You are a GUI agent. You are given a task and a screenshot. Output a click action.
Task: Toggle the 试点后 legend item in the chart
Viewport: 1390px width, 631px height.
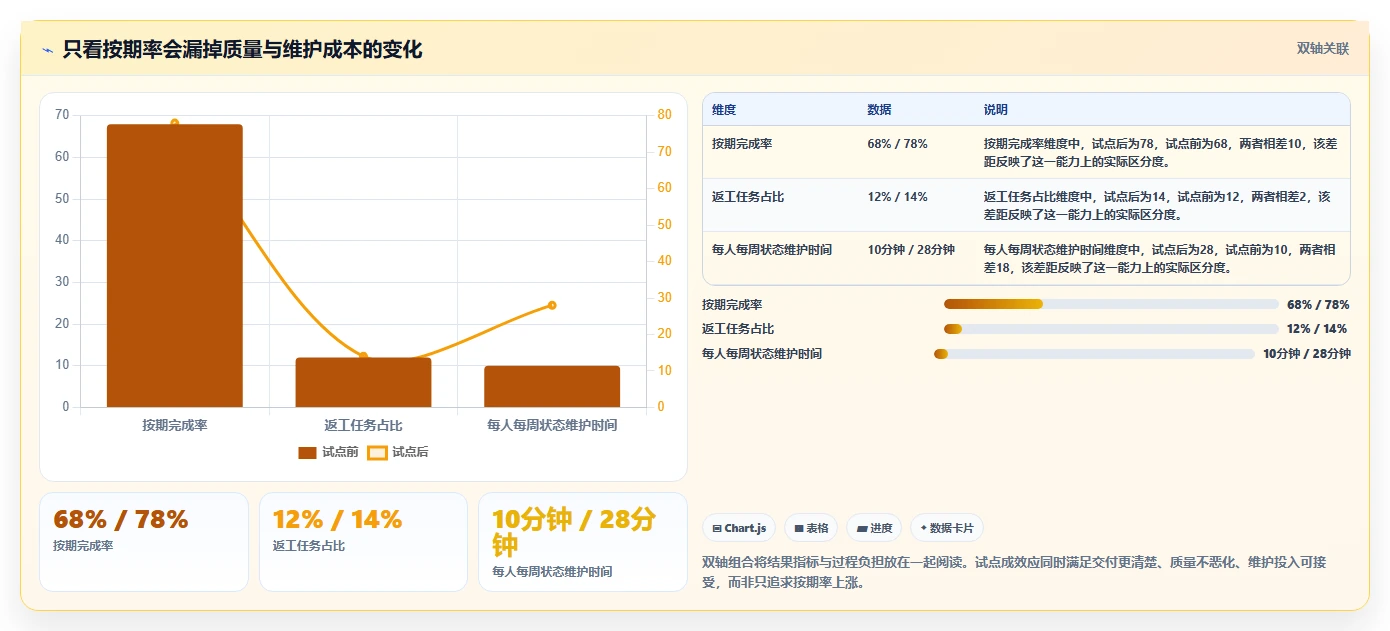398,452
